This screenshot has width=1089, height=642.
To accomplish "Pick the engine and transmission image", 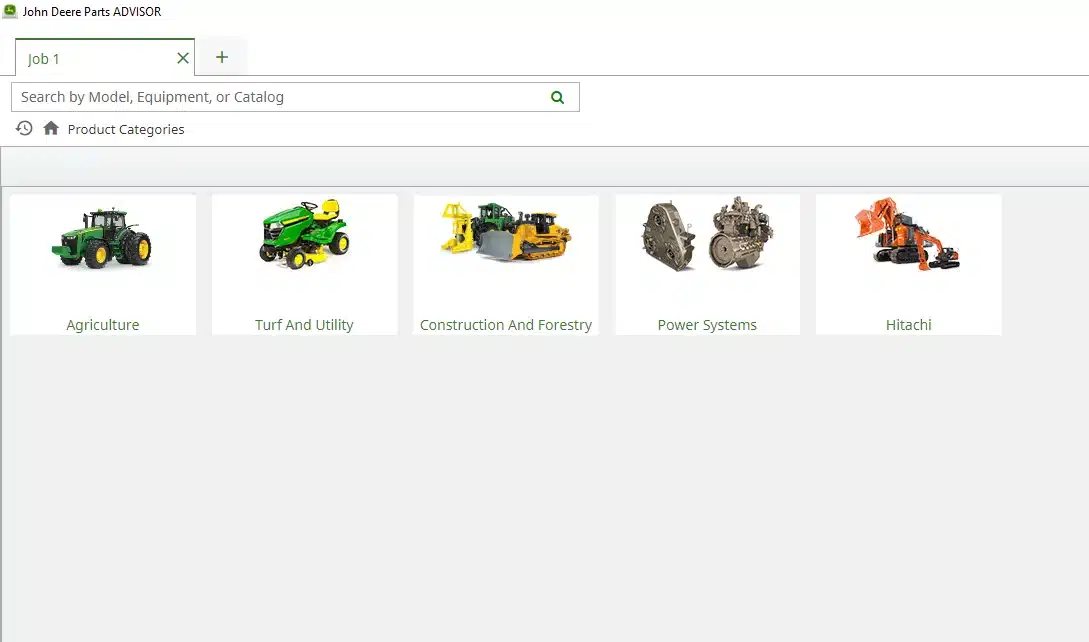I will (x=707, y=234).
